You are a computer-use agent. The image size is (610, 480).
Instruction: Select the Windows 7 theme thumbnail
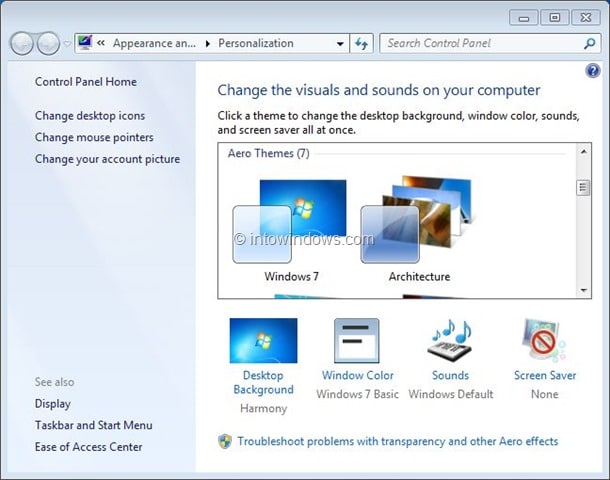click(x=289, y=221)
